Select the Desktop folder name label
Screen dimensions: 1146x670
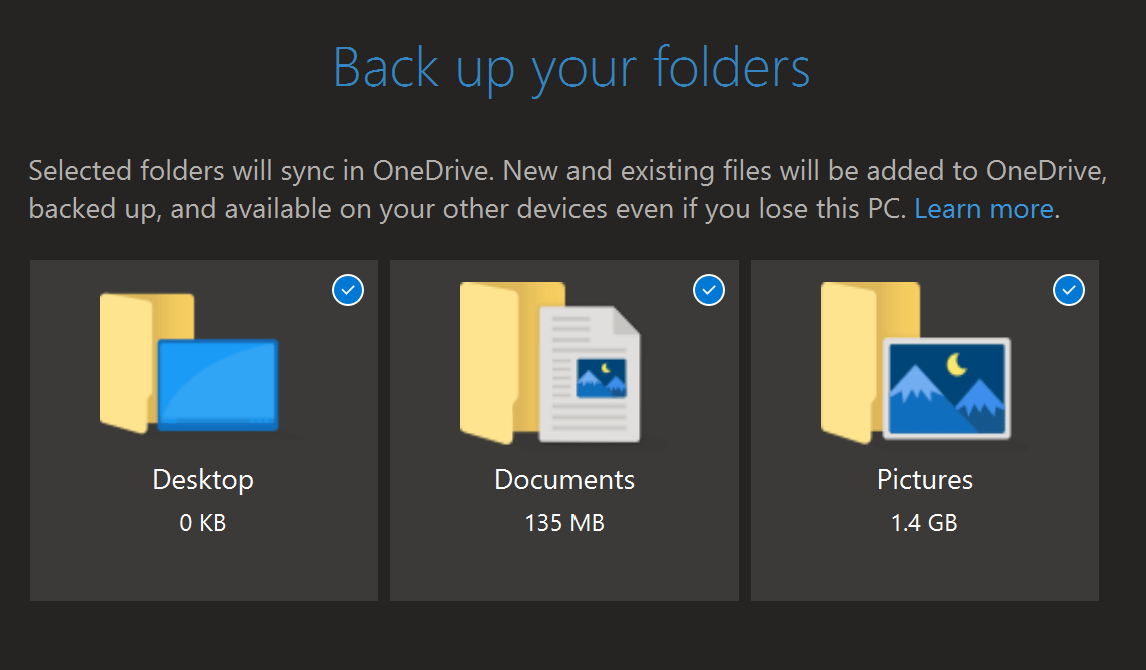[203, 480]
